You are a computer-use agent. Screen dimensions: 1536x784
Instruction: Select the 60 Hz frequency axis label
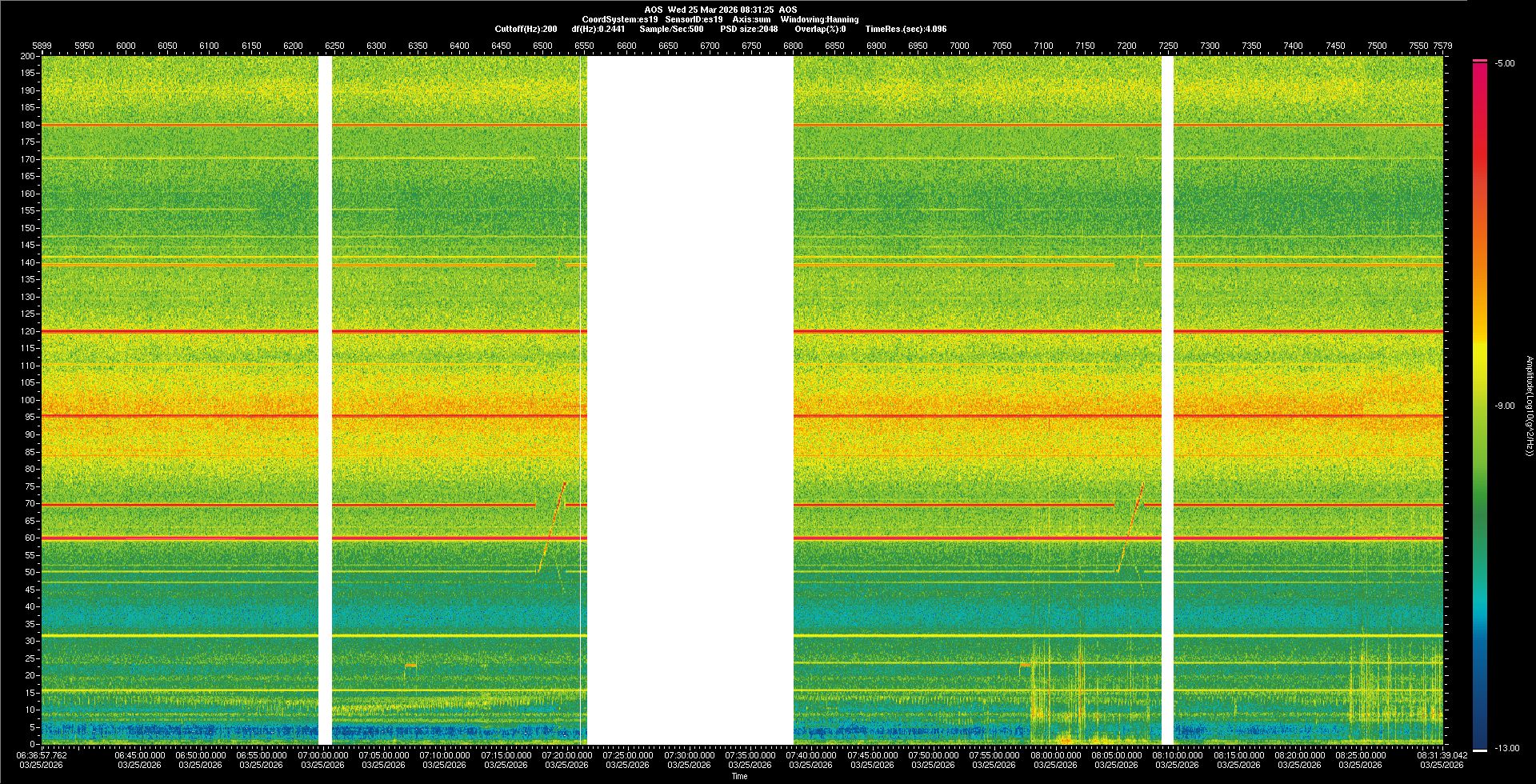(x=30, y=538)
